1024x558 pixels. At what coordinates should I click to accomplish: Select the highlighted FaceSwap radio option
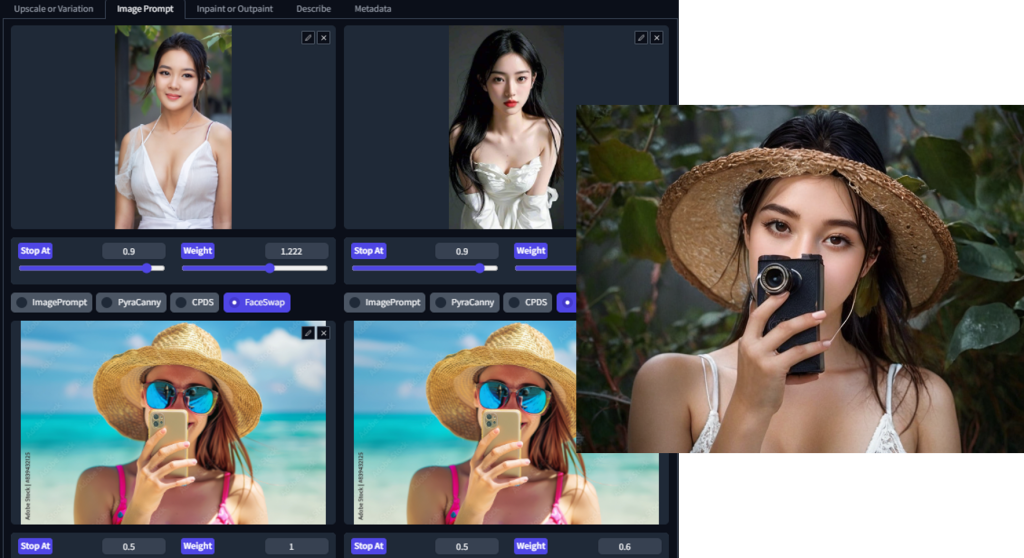(257, 302)
